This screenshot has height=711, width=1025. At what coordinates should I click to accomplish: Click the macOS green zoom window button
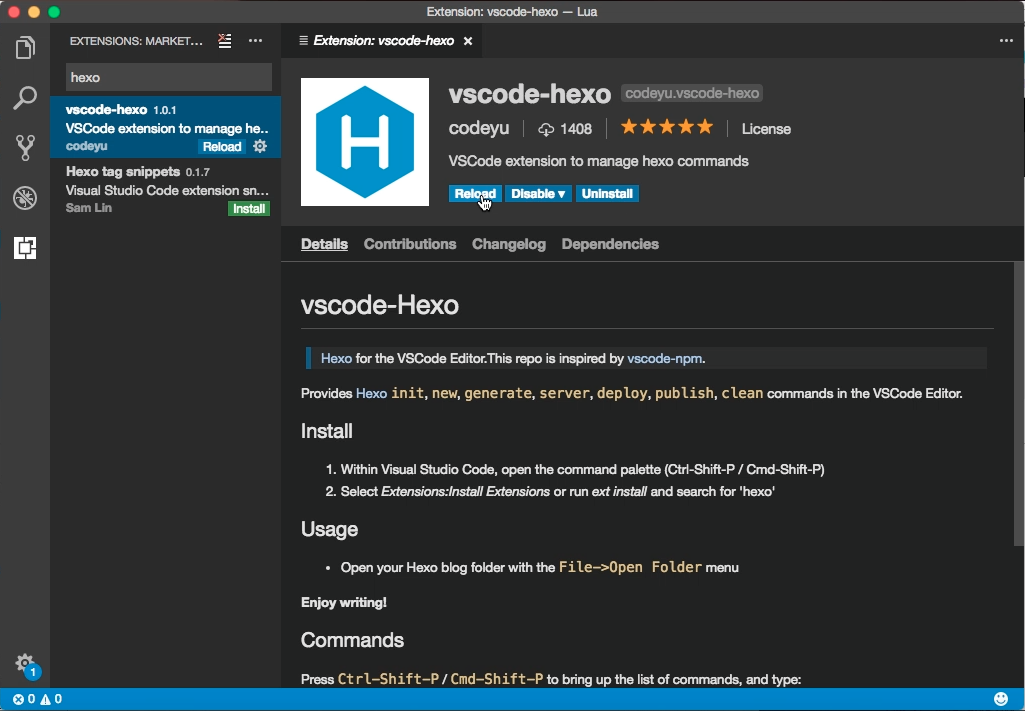point(54,12)
